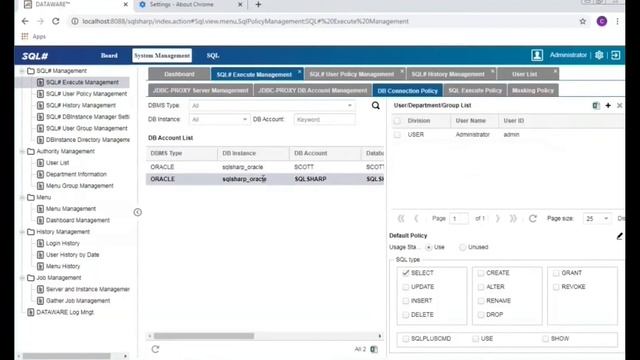Image resolution: width=640 pixels, height=360 pixels.
Task: Open a new Chrome tab with plus button
Action: tap(258, 4)
